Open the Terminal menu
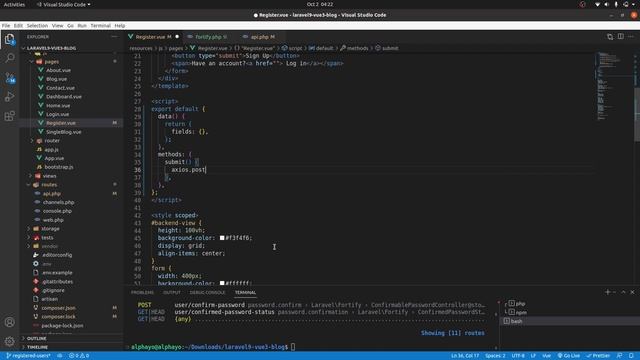640x360 pixels. coord(100,25)
